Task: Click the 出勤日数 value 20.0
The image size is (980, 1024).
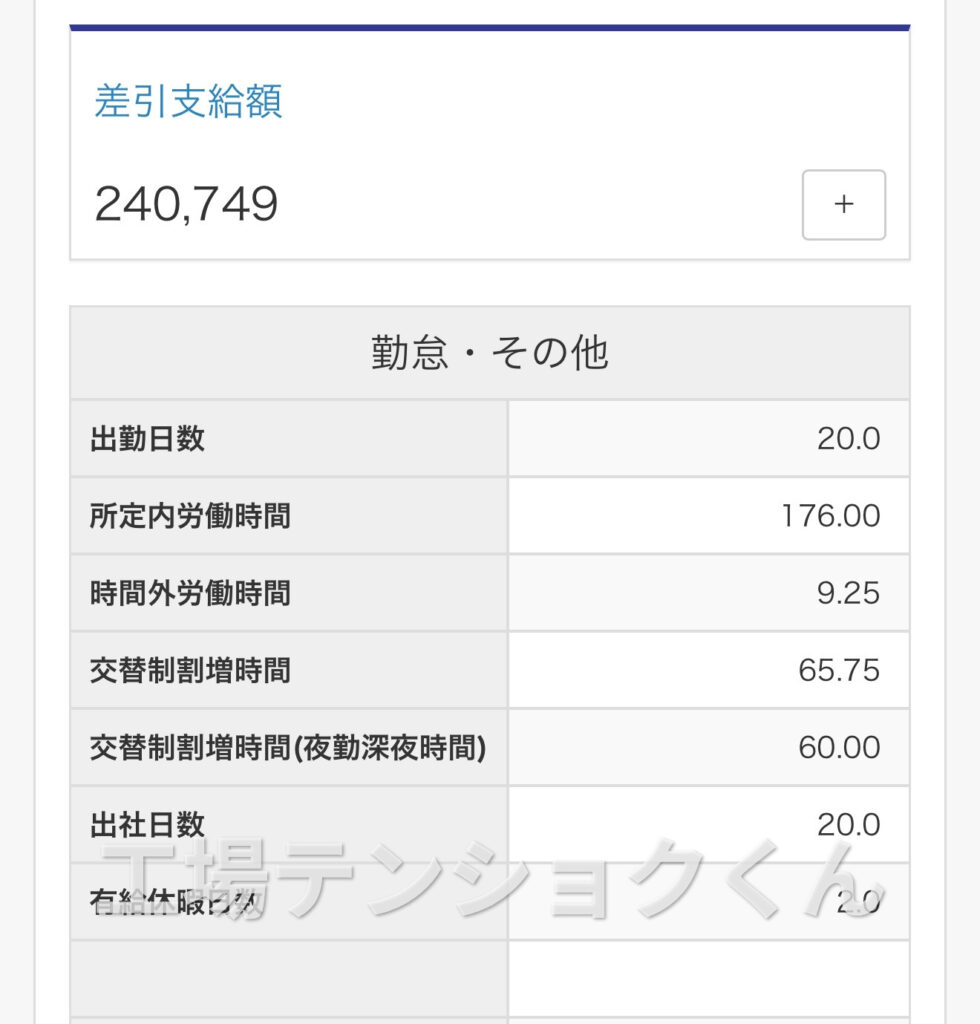Action: point(848,438)
